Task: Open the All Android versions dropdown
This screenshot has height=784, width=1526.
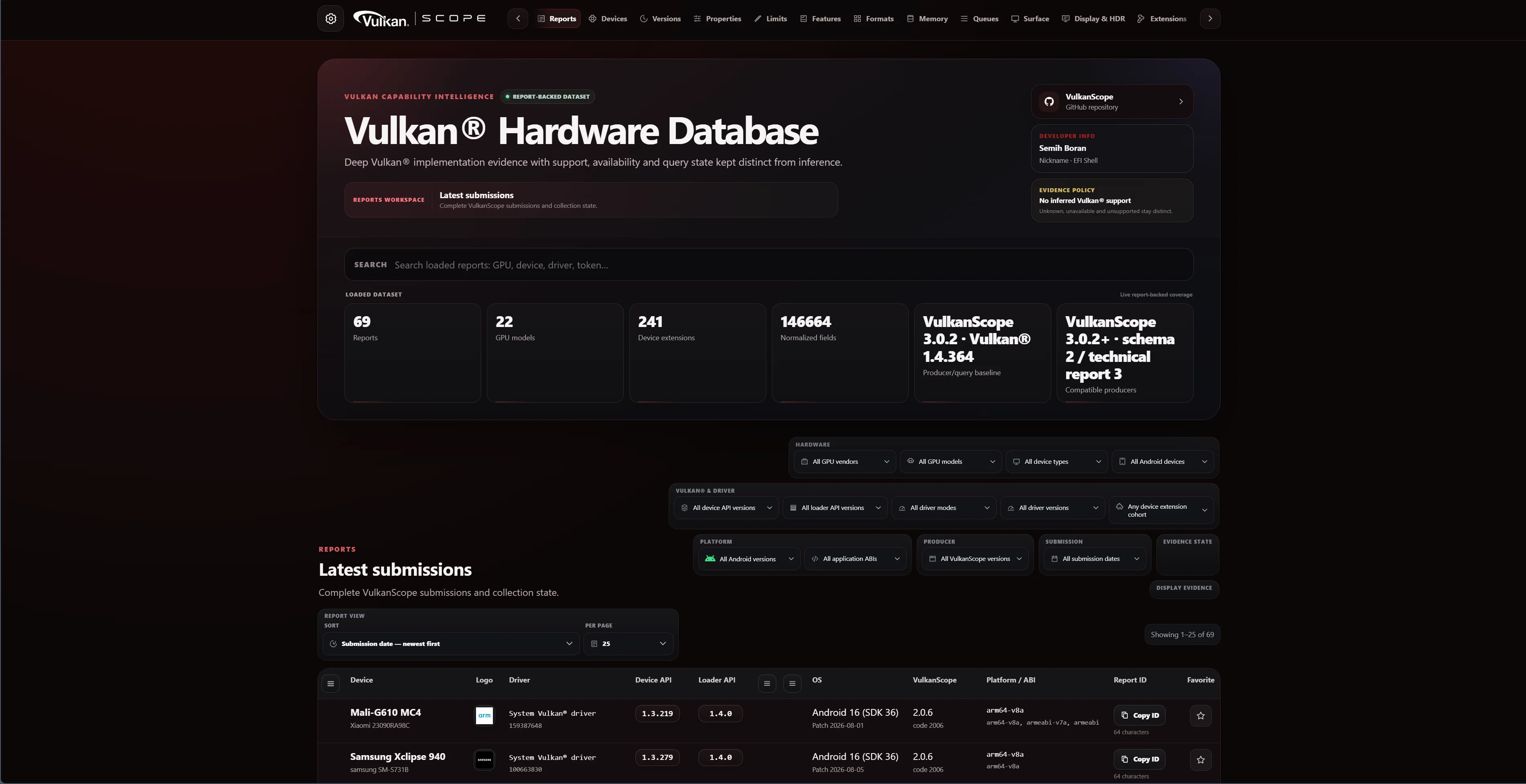Action: [x=749, y=559]
